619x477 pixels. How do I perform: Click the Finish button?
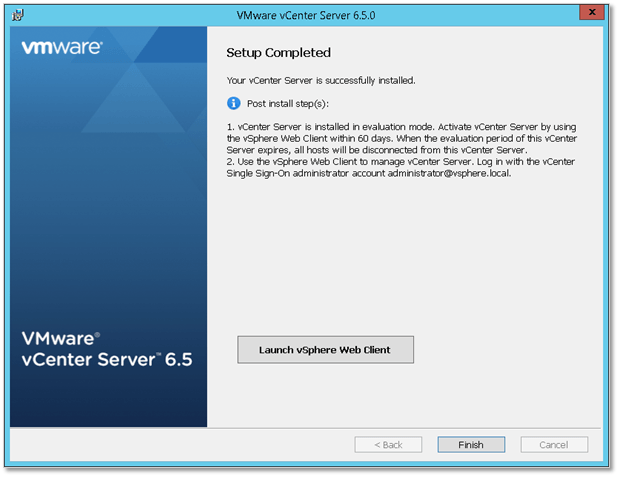click(x=471, y=445)
